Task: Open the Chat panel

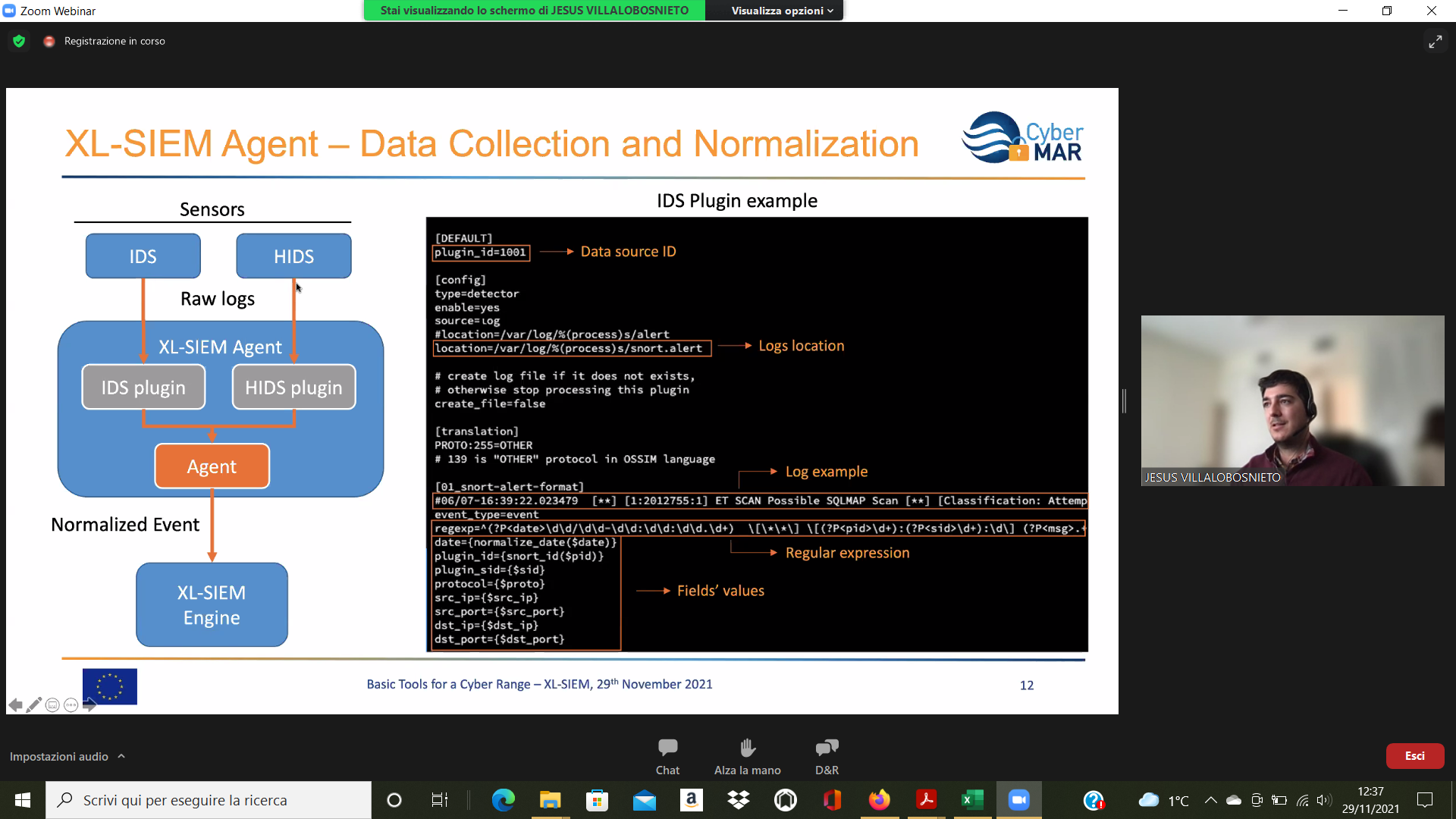Action: click(x=667, y=756)
